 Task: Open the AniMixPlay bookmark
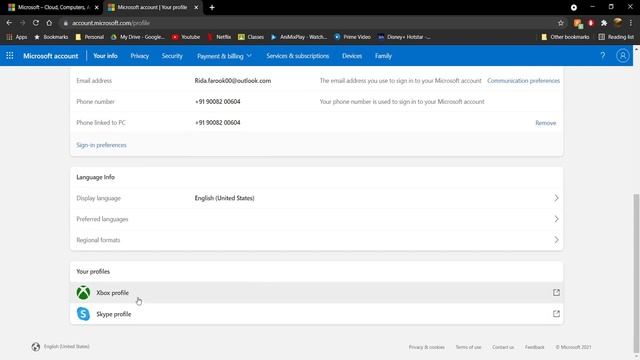(299, 37)
